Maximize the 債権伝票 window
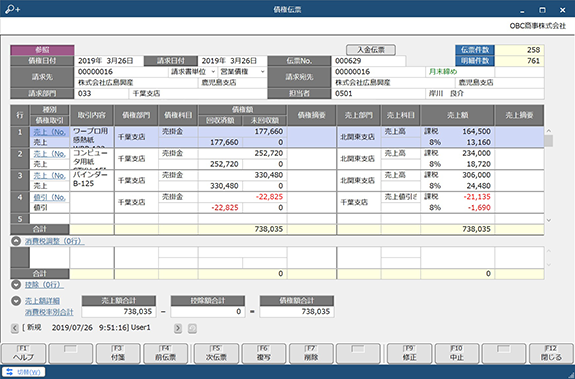575x379 pixels. pos(542,10)
